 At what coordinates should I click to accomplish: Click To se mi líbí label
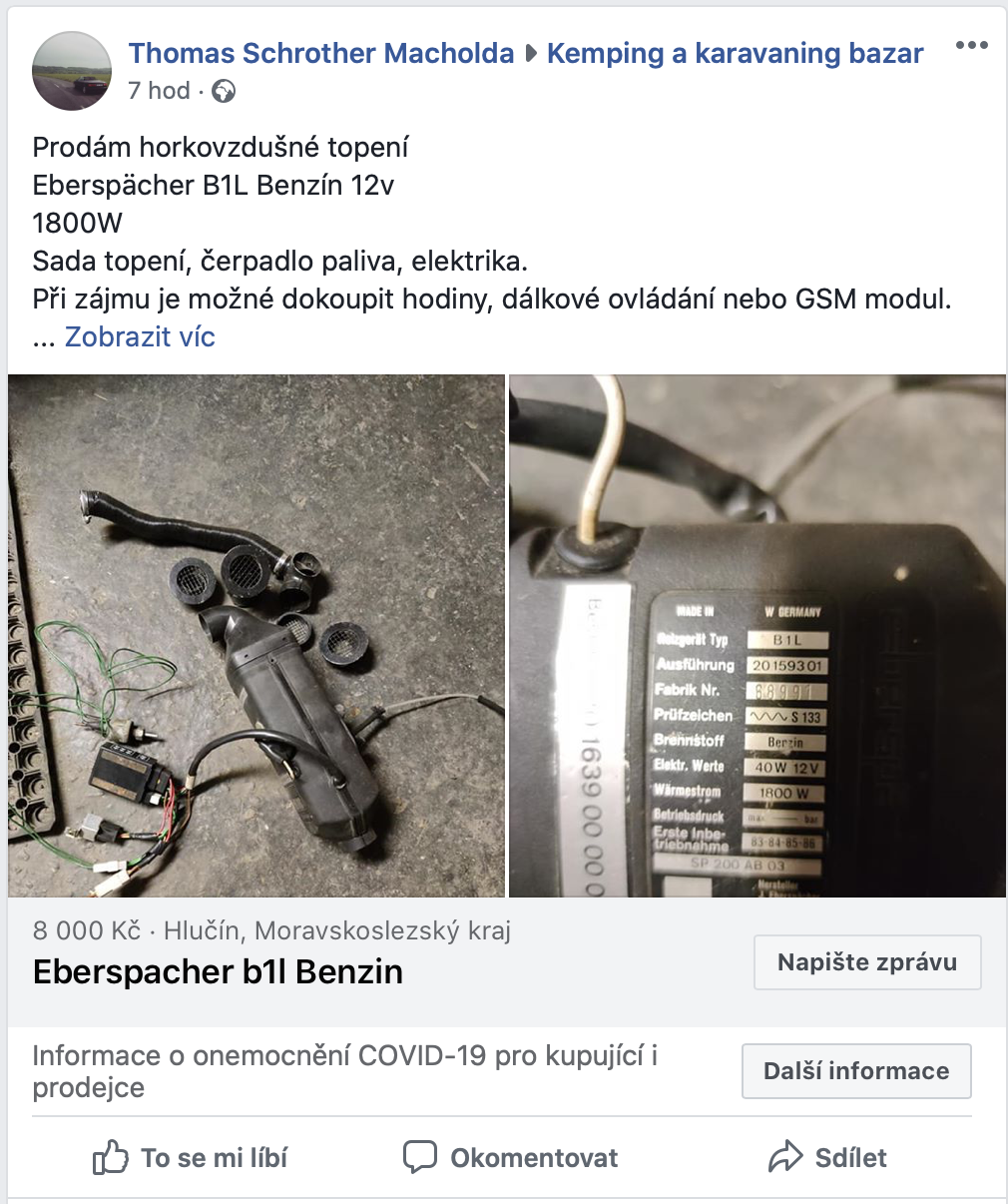214,1158
